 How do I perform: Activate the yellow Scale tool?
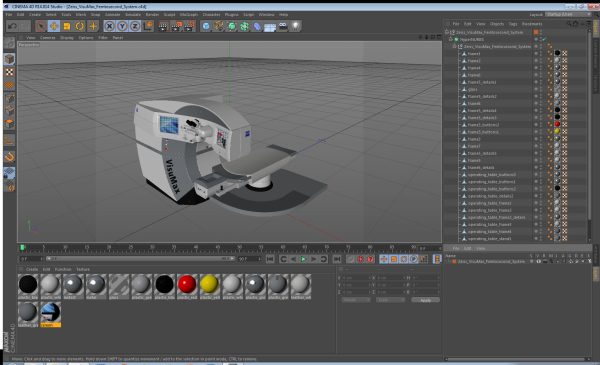[67, 26]
